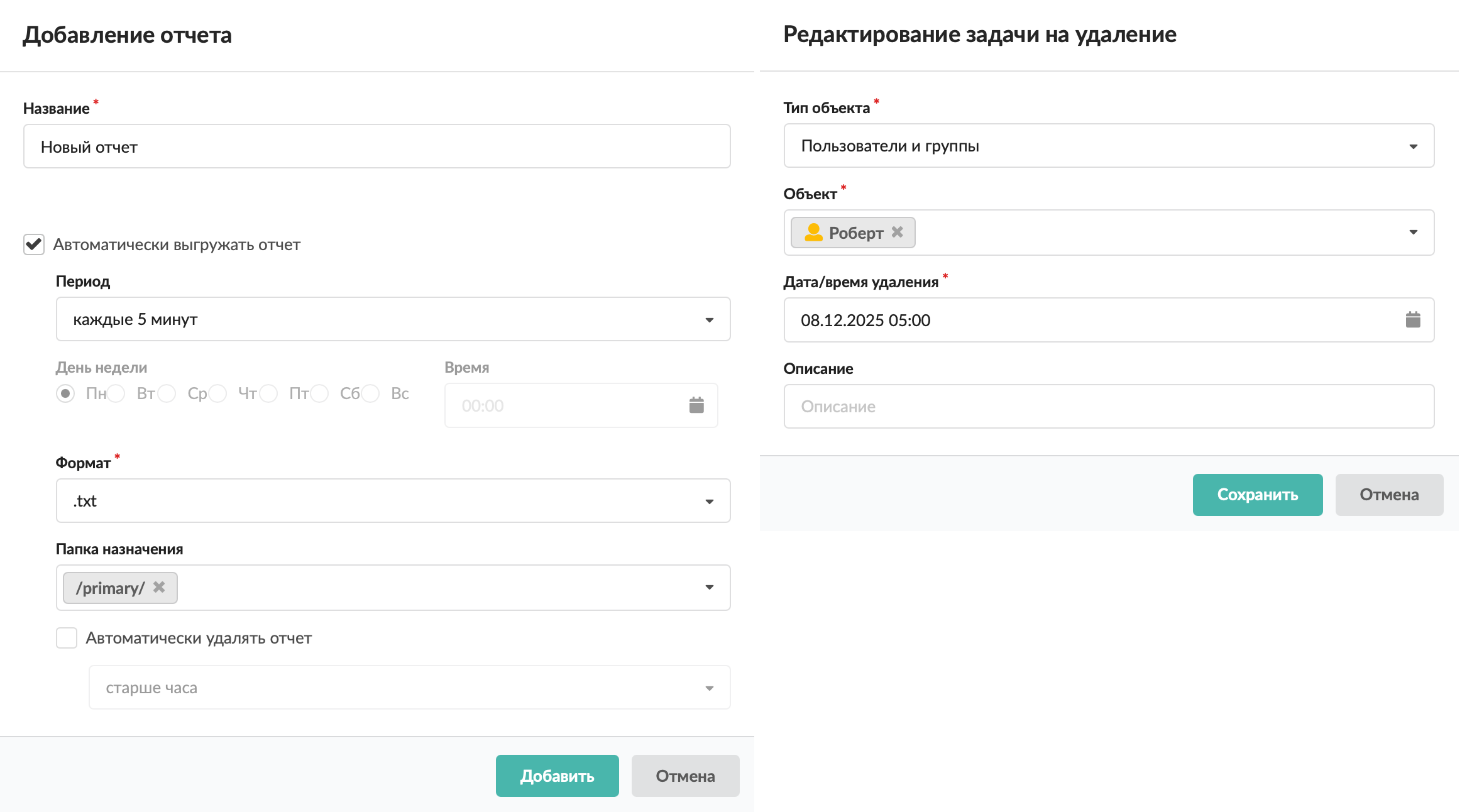
Task: Open Тип объекта dropdown list
Action: coord(1413,146)
